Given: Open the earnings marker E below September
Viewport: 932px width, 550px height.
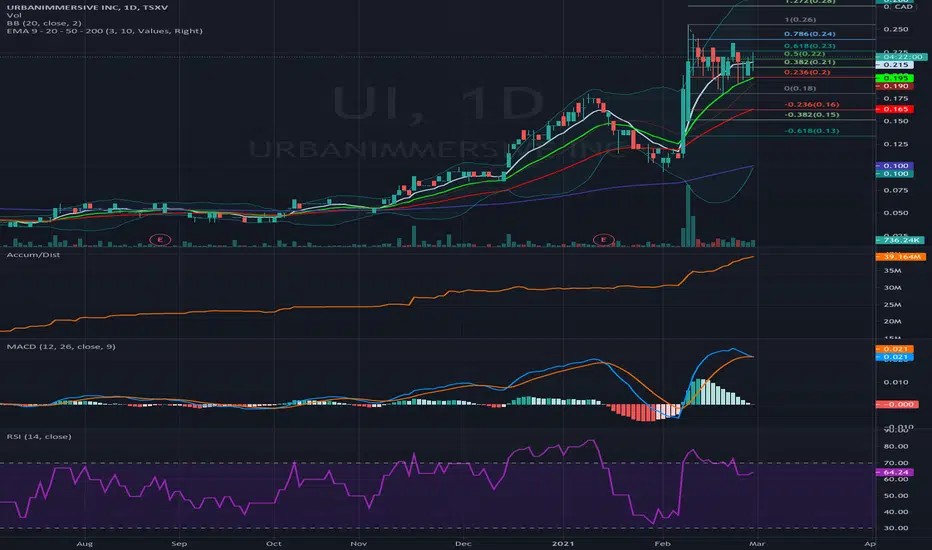Looking at the screenshot, I should click(160, 240).
